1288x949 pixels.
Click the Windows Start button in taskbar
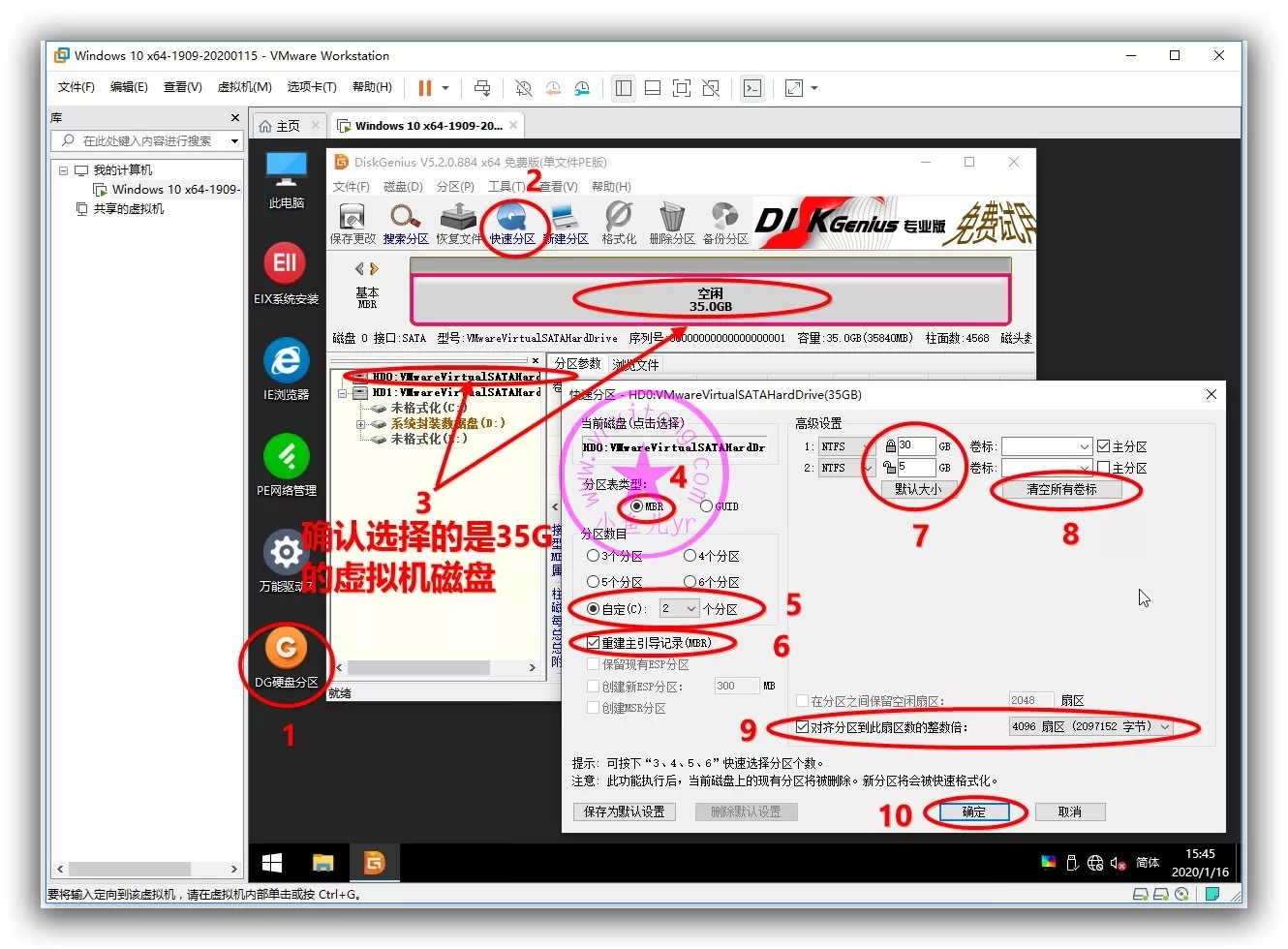pyautogui.click(x=272, y=862)
